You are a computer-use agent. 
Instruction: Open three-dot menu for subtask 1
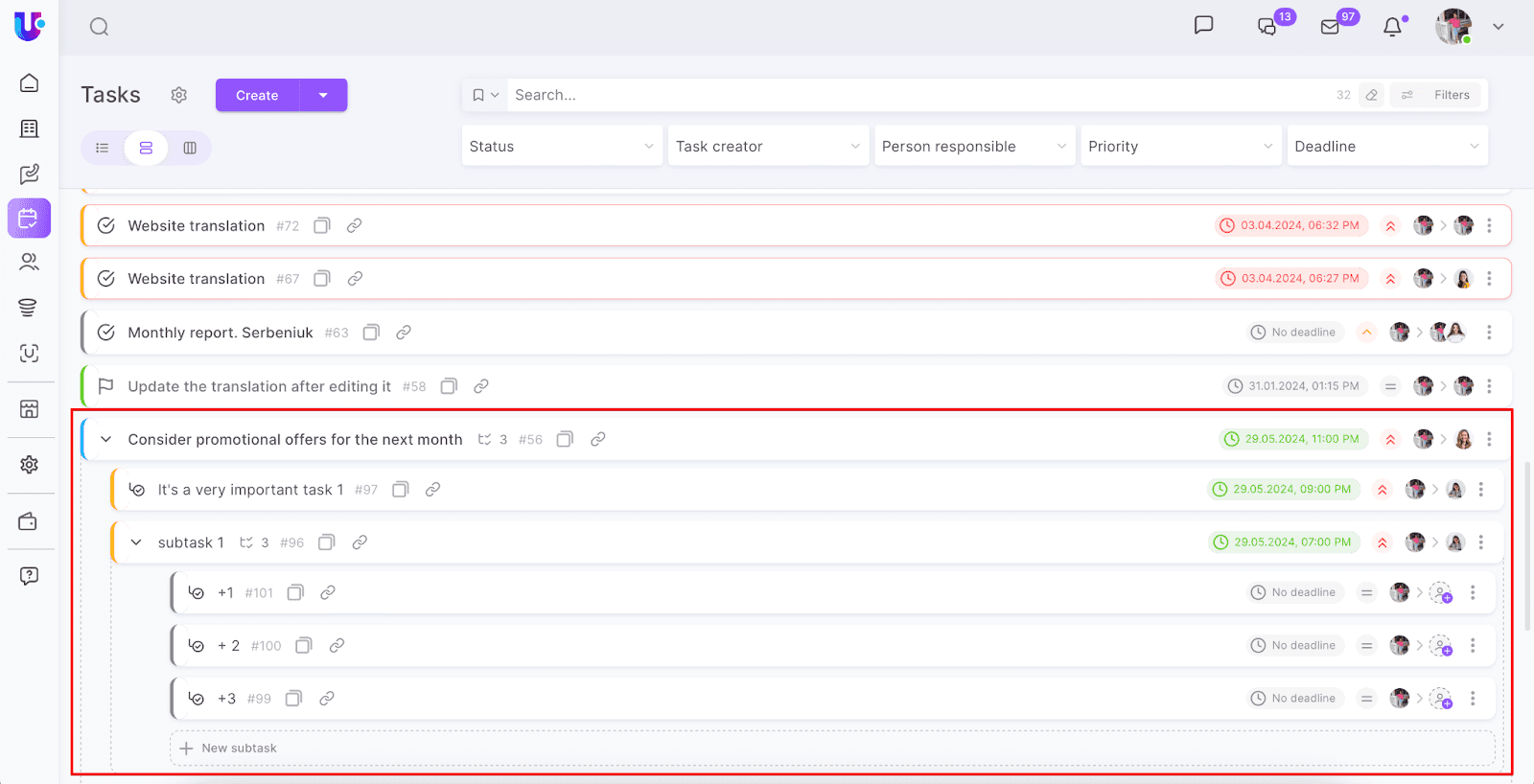click(x=1481, y=542)
